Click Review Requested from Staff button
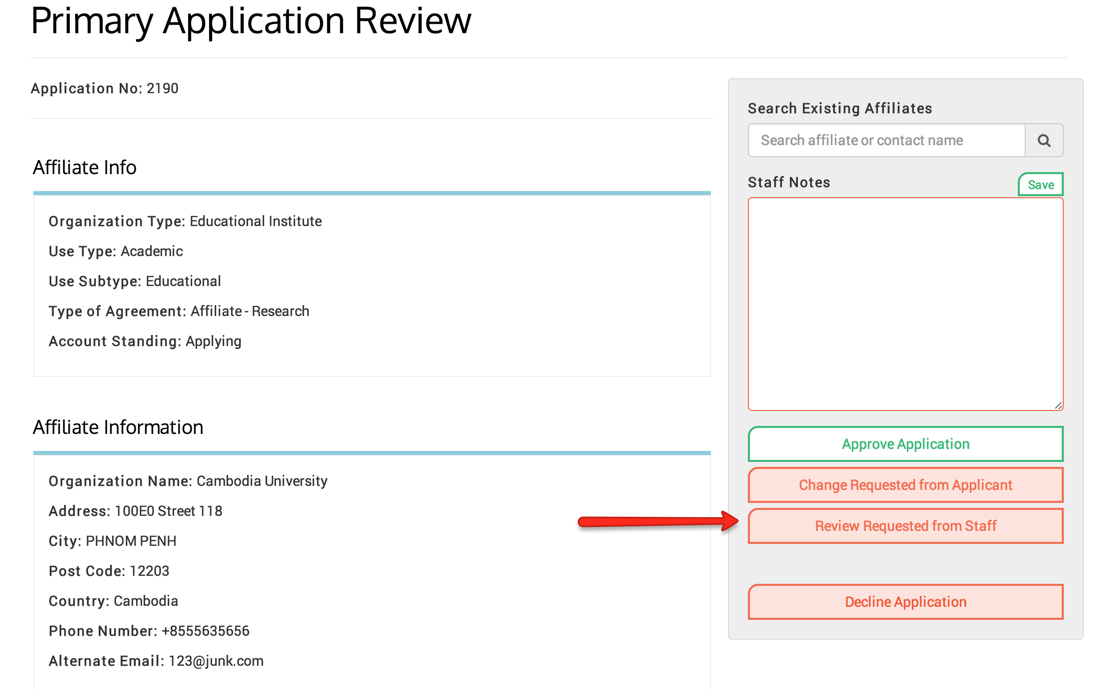This screenshot has width=1100, height=689. 906,526
